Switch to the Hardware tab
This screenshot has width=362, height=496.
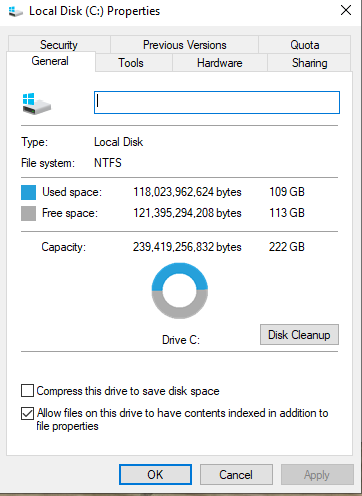tap(220, 63)
